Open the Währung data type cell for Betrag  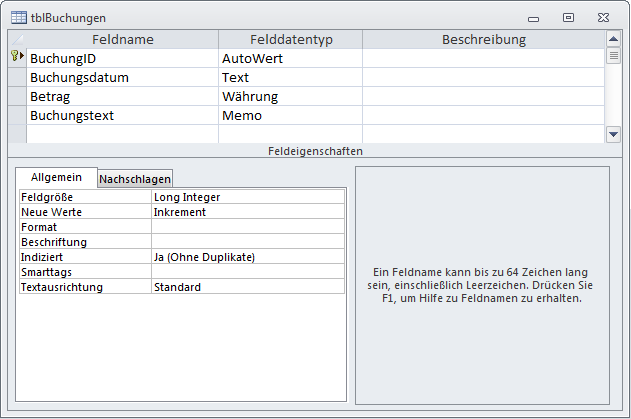(x=289, y=96)
